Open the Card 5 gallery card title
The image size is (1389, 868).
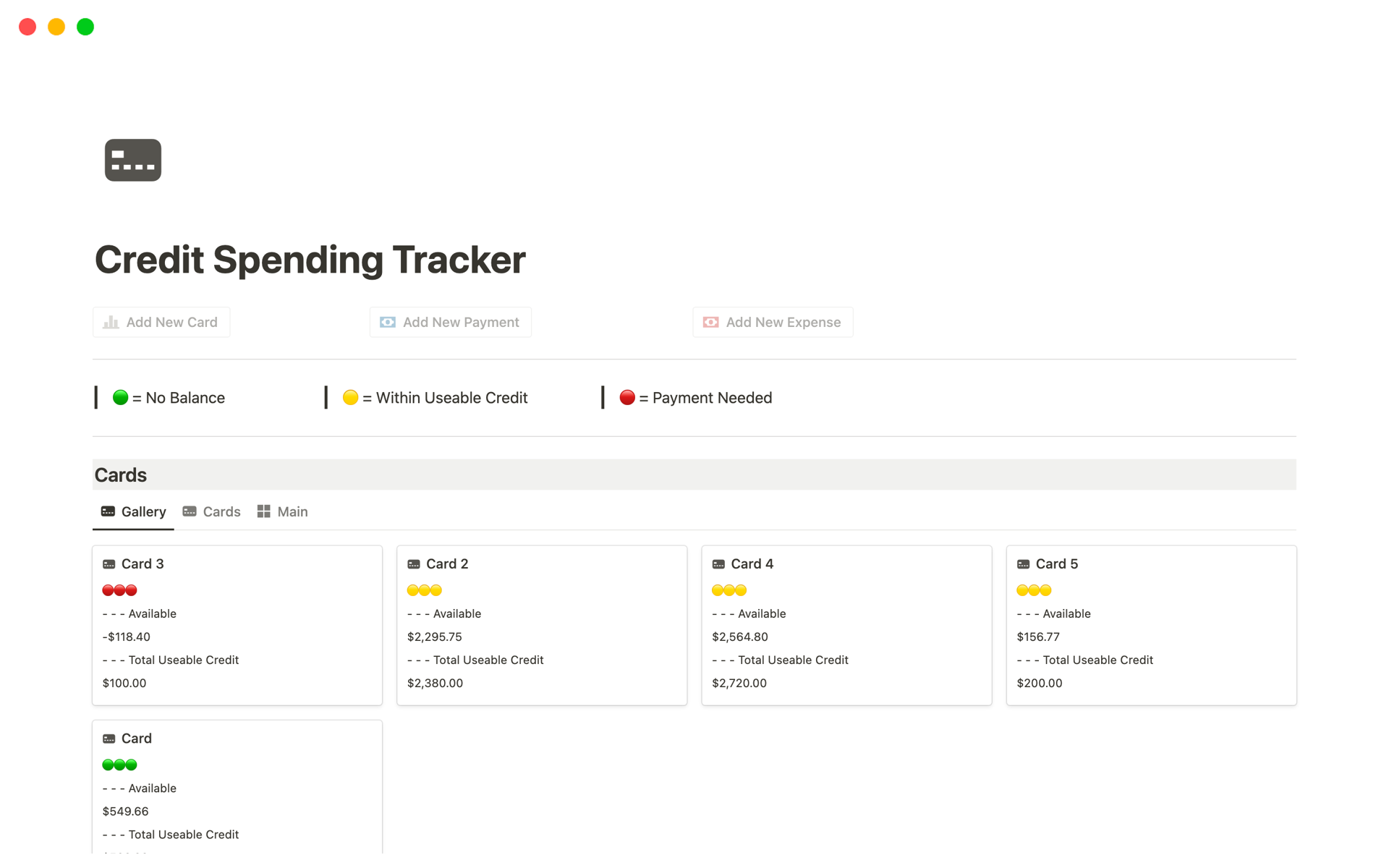(x=1056, y=563)
